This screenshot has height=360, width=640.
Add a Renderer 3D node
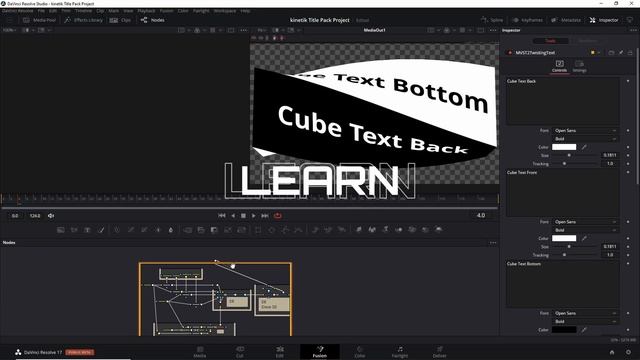tap(439, 230)
